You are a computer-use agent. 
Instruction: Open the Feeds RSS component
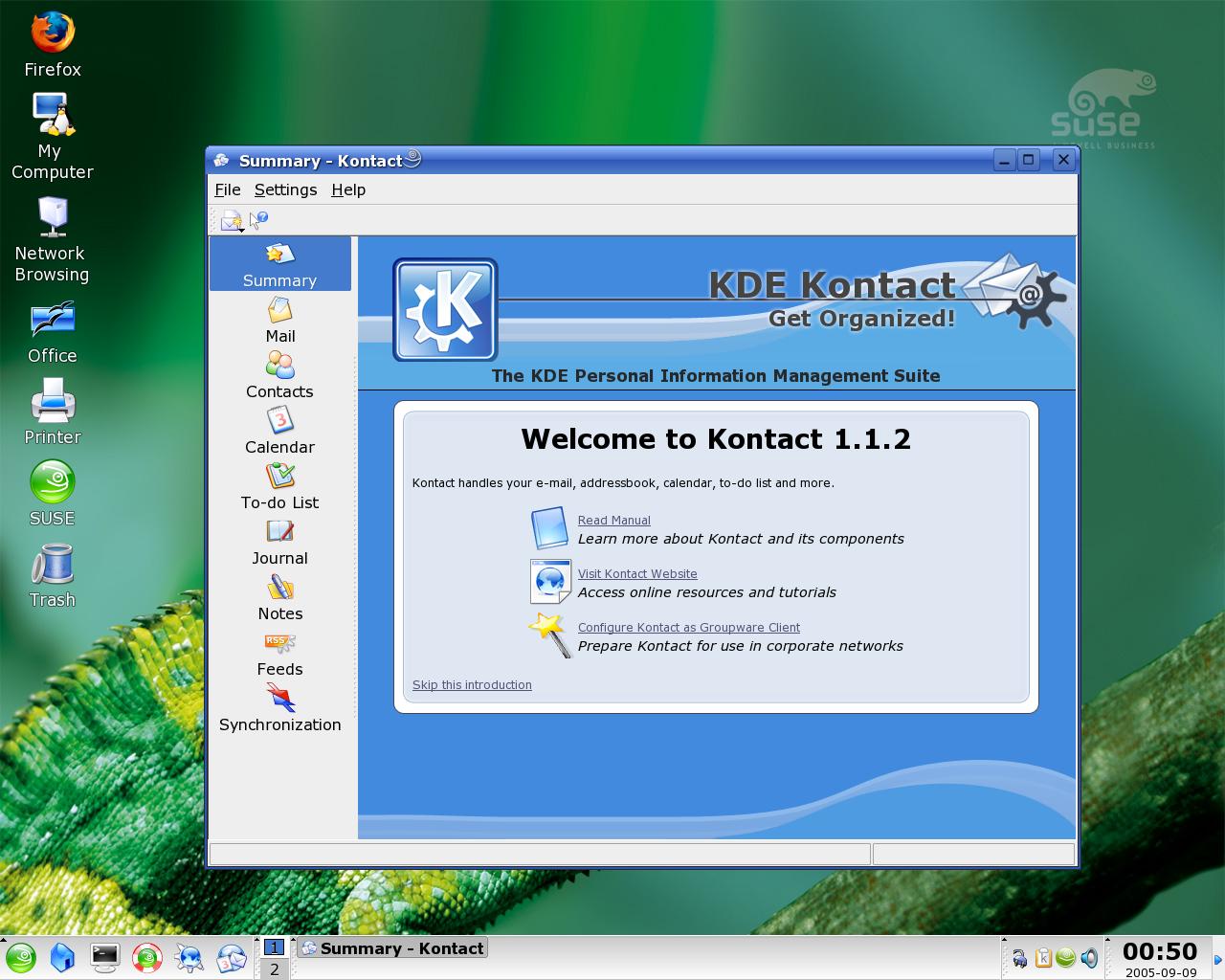[279, 654]
